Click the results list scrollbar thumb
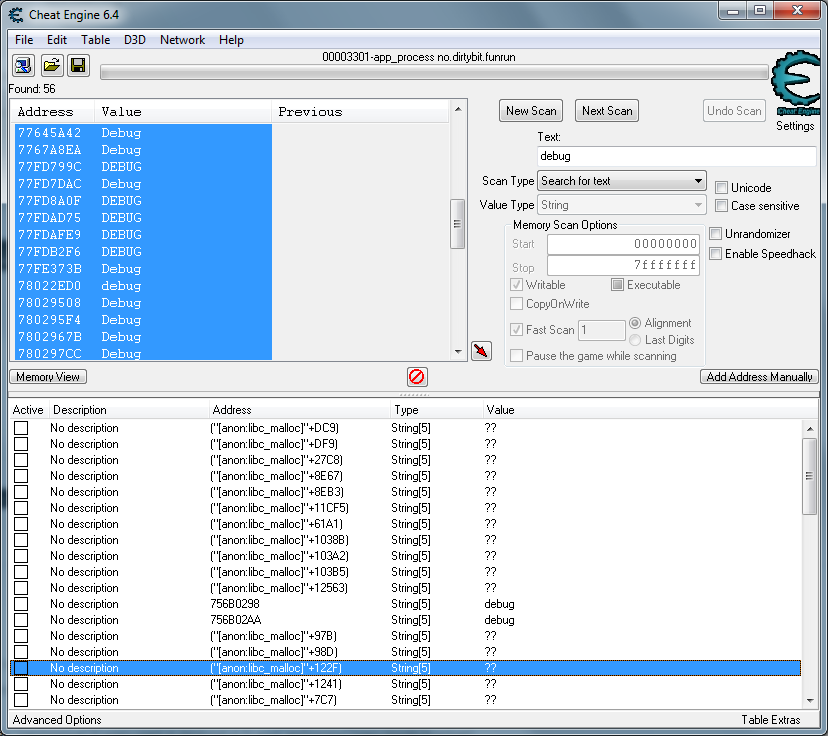828x736 pixels. tap(457, 224)
